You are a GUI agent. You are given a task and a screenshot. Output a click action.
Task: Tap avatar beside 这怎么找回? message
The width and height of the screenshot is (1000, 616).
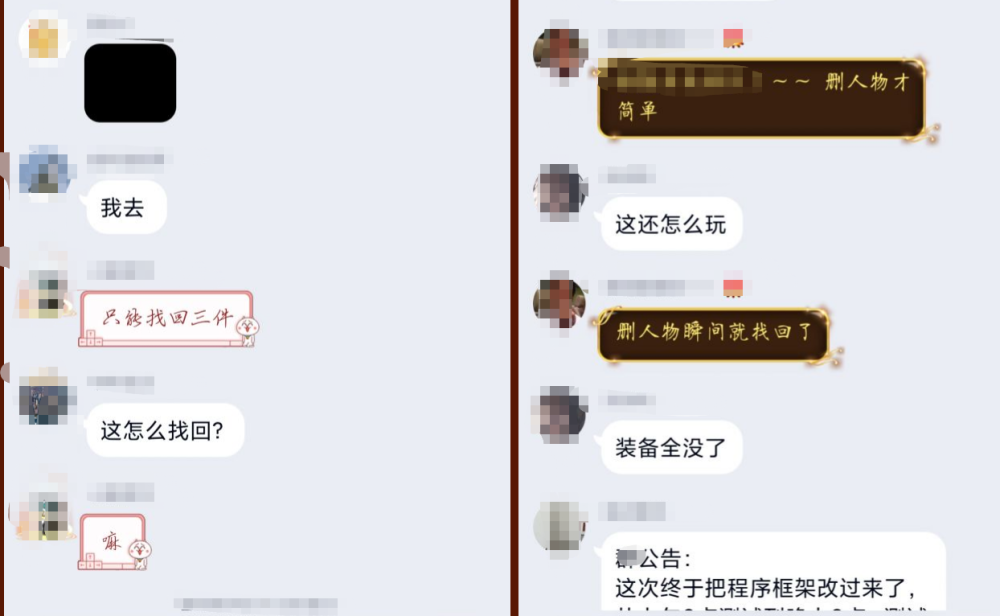point(44,395)
